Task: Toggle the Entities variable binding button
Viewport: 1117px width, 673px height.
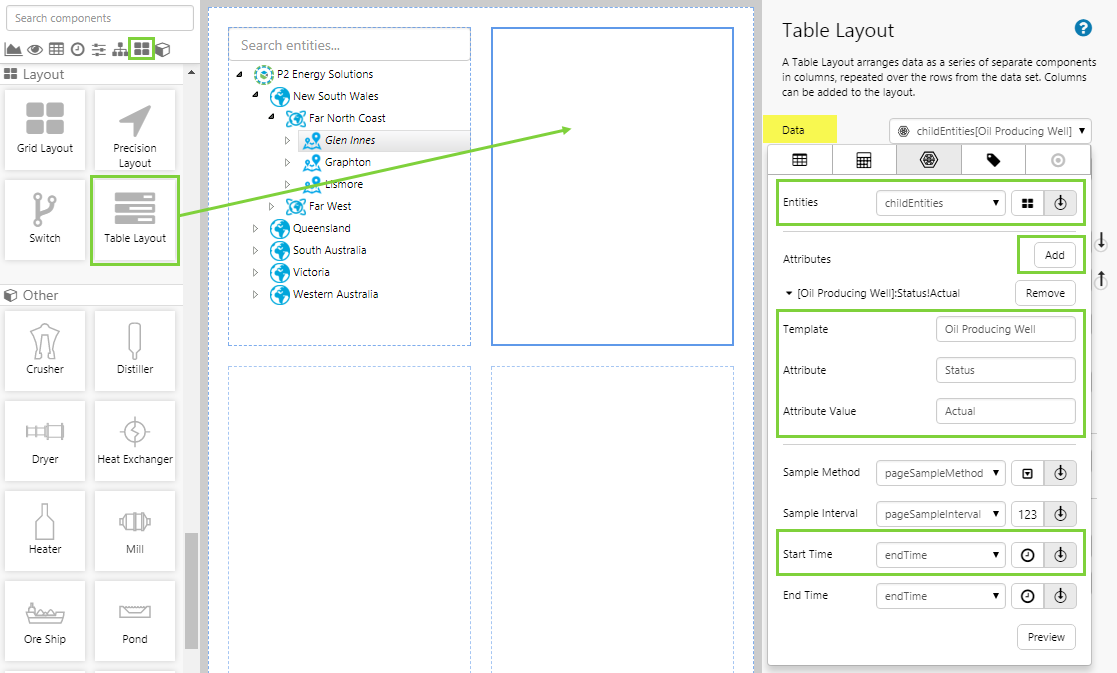Action: pos(1060,203)
